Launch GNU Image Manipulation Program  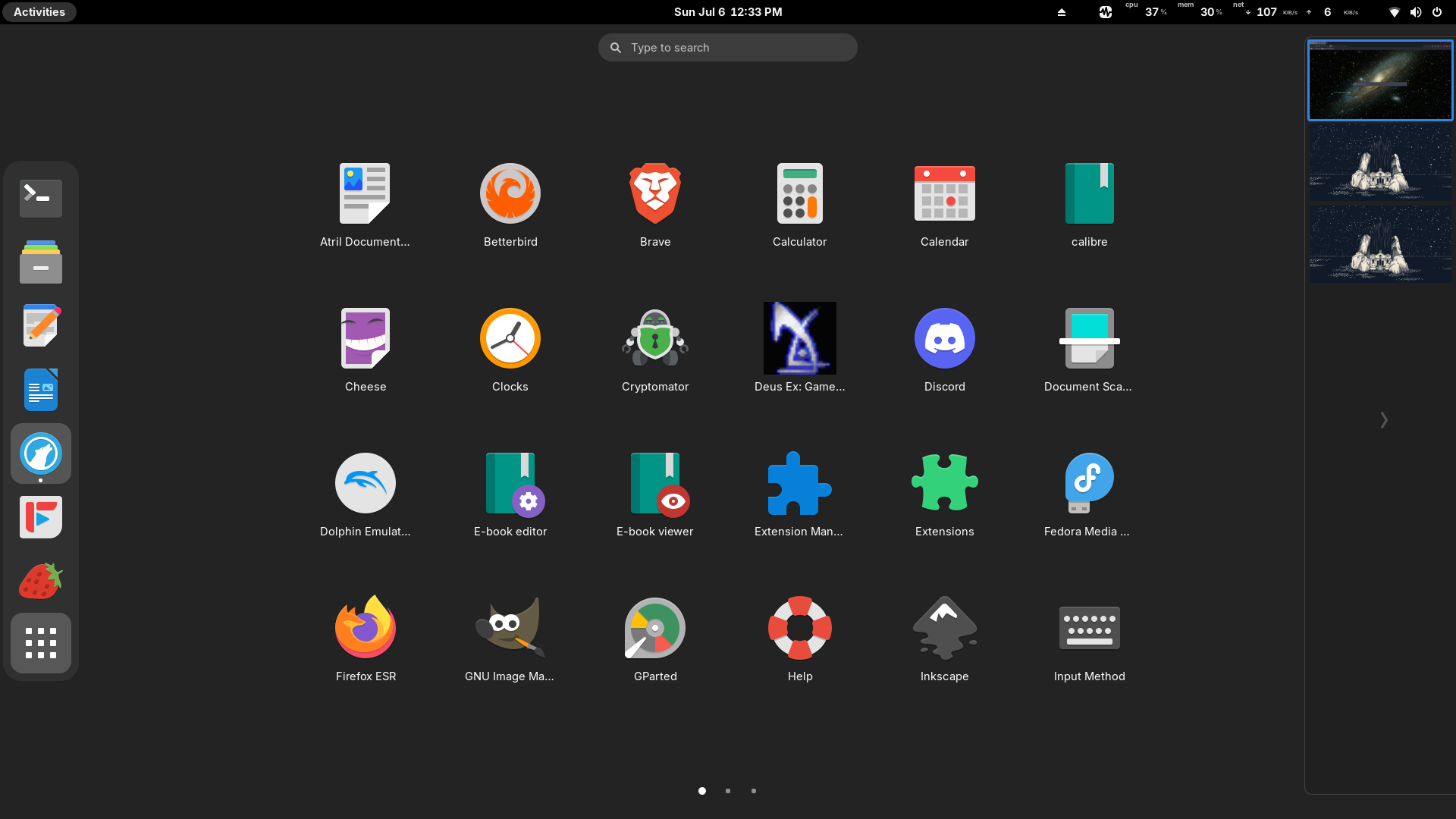(x=510, y=639)
